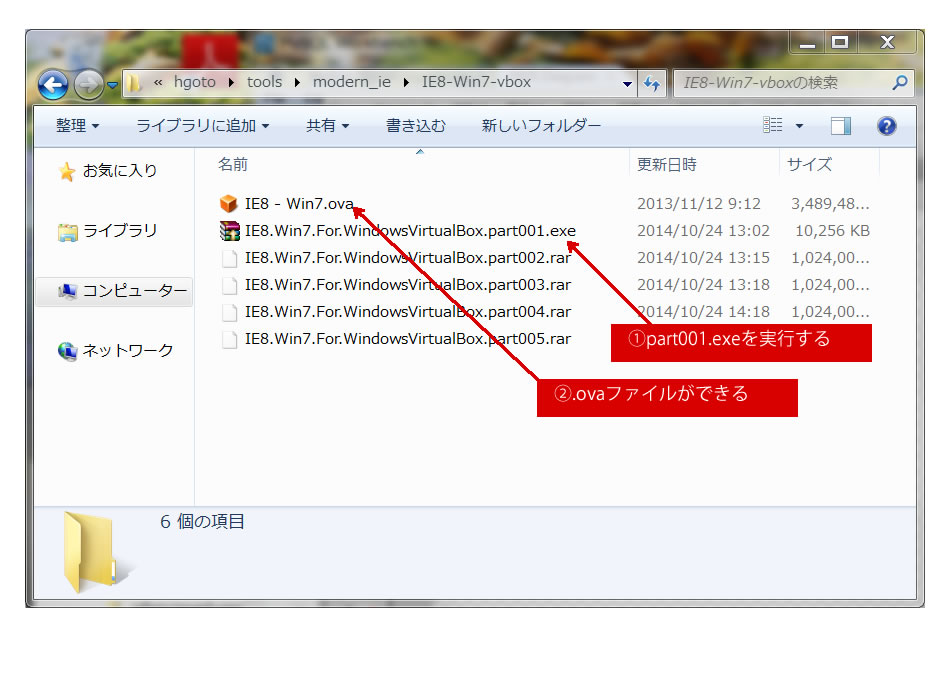Close the Explorer window
This screenshot has width=949, height=697.
[887, 42]
